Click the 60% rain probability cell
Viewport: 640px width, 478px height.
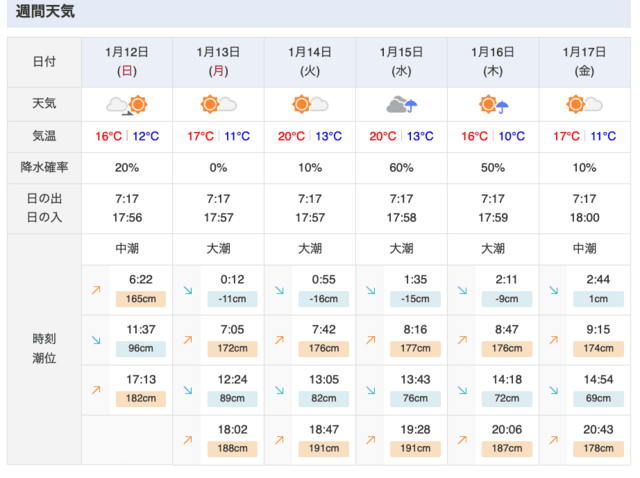click(402, 168)
